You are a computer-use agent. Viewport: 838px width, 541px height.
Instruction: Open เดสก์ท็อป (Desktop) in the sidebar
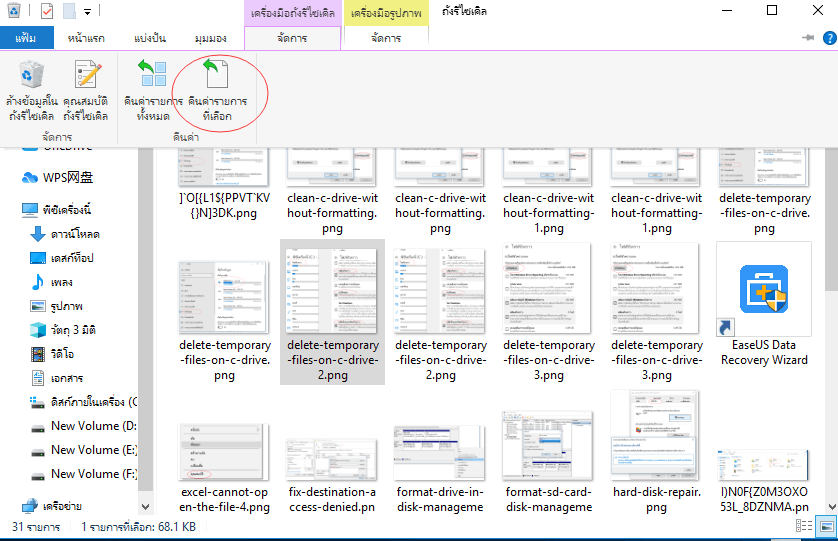[62, 258]
